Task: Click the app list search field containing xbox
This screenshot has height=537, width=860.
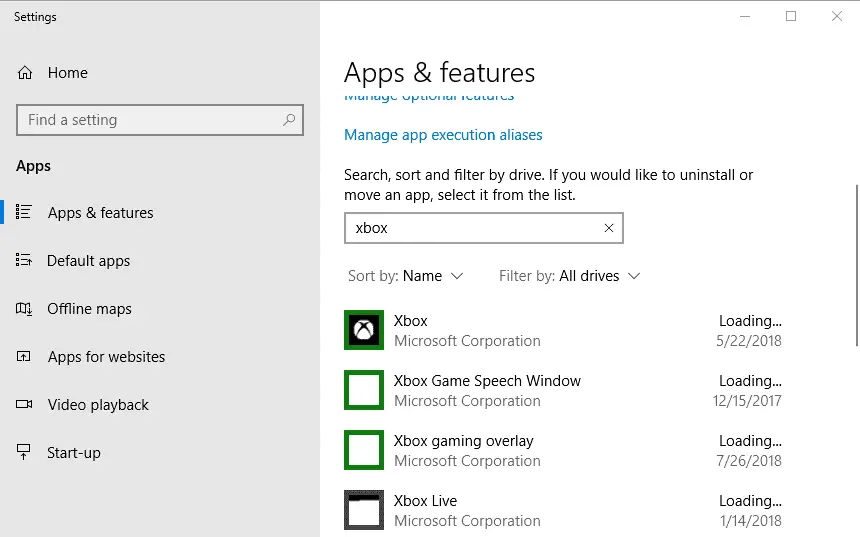Action: coord(484,228)
